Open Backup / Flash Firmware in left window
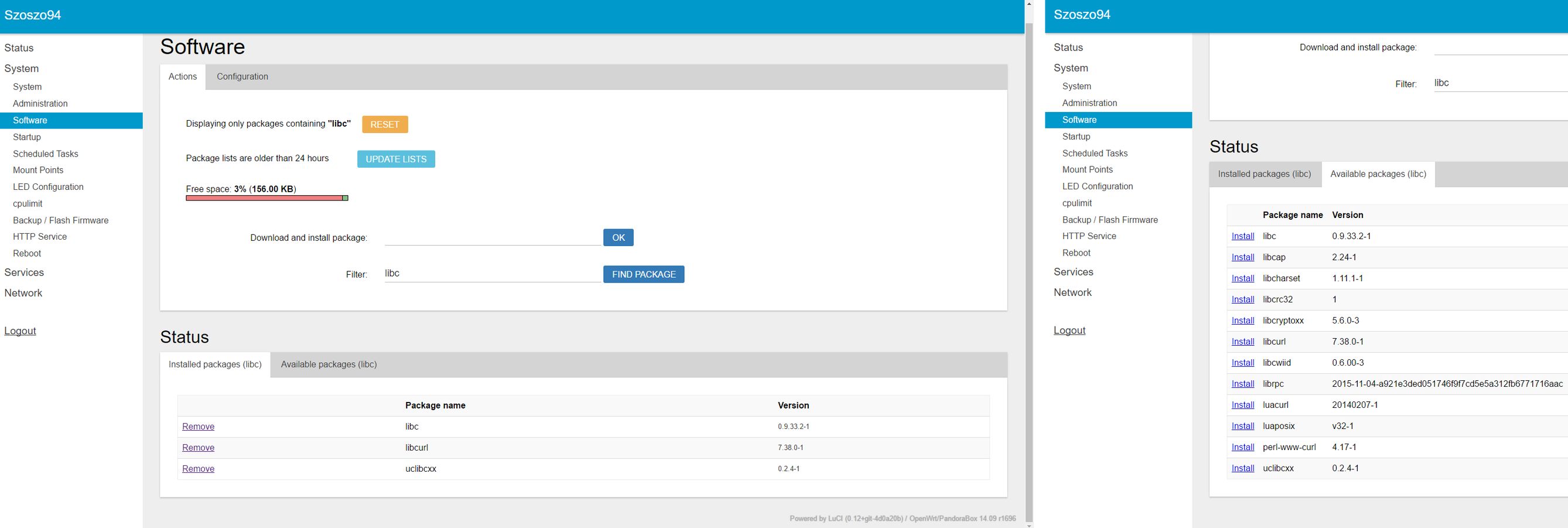The image size is (1568, 528). pos(61,220)
